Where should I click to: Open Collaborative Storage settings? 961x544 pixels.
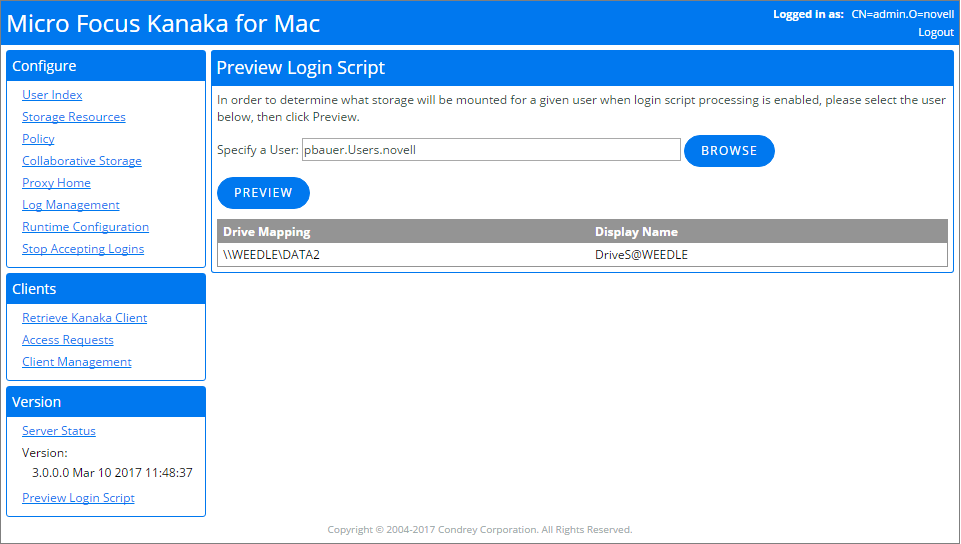(82, 161)
